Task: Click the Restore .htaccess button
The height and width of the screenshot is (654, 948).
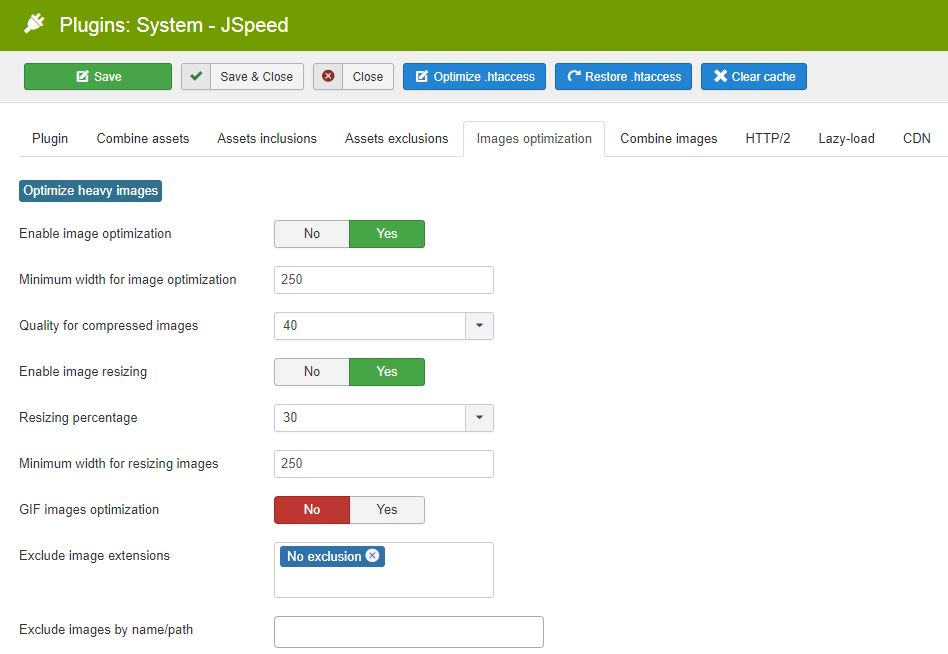Action: pyautogui.click(x=623, y=77)
